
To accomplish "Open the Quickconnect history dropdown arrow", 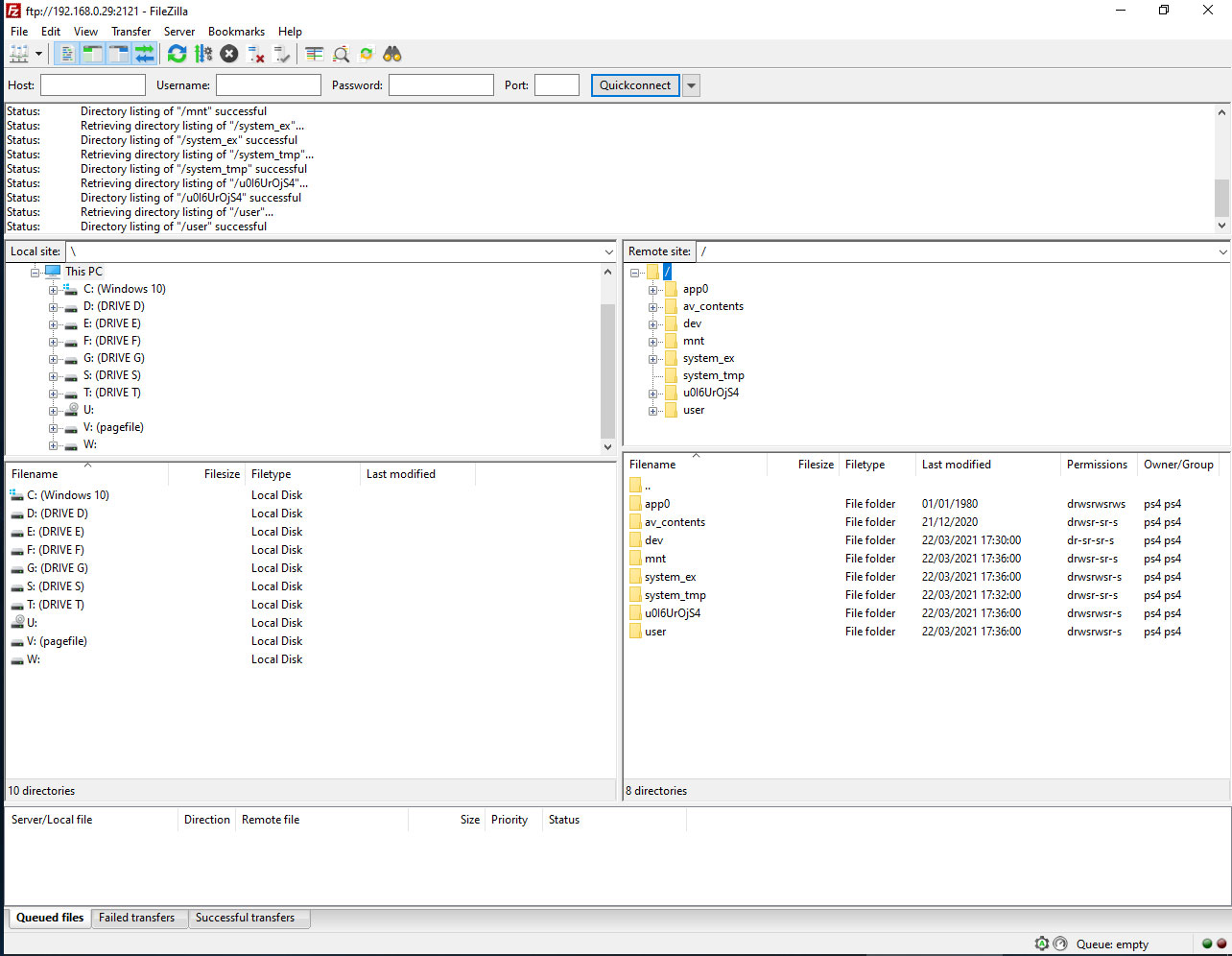I will pos(691,85).
